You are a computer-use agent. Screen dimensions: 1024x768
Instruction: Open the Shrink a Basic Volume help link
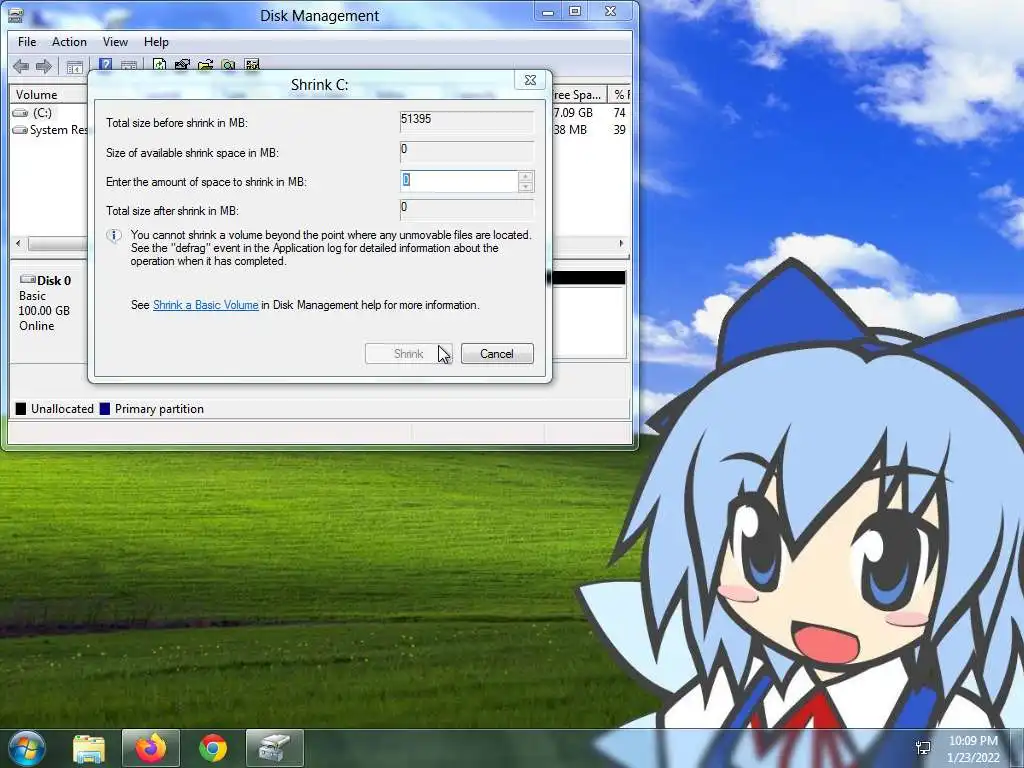click(x=206, y=305)
